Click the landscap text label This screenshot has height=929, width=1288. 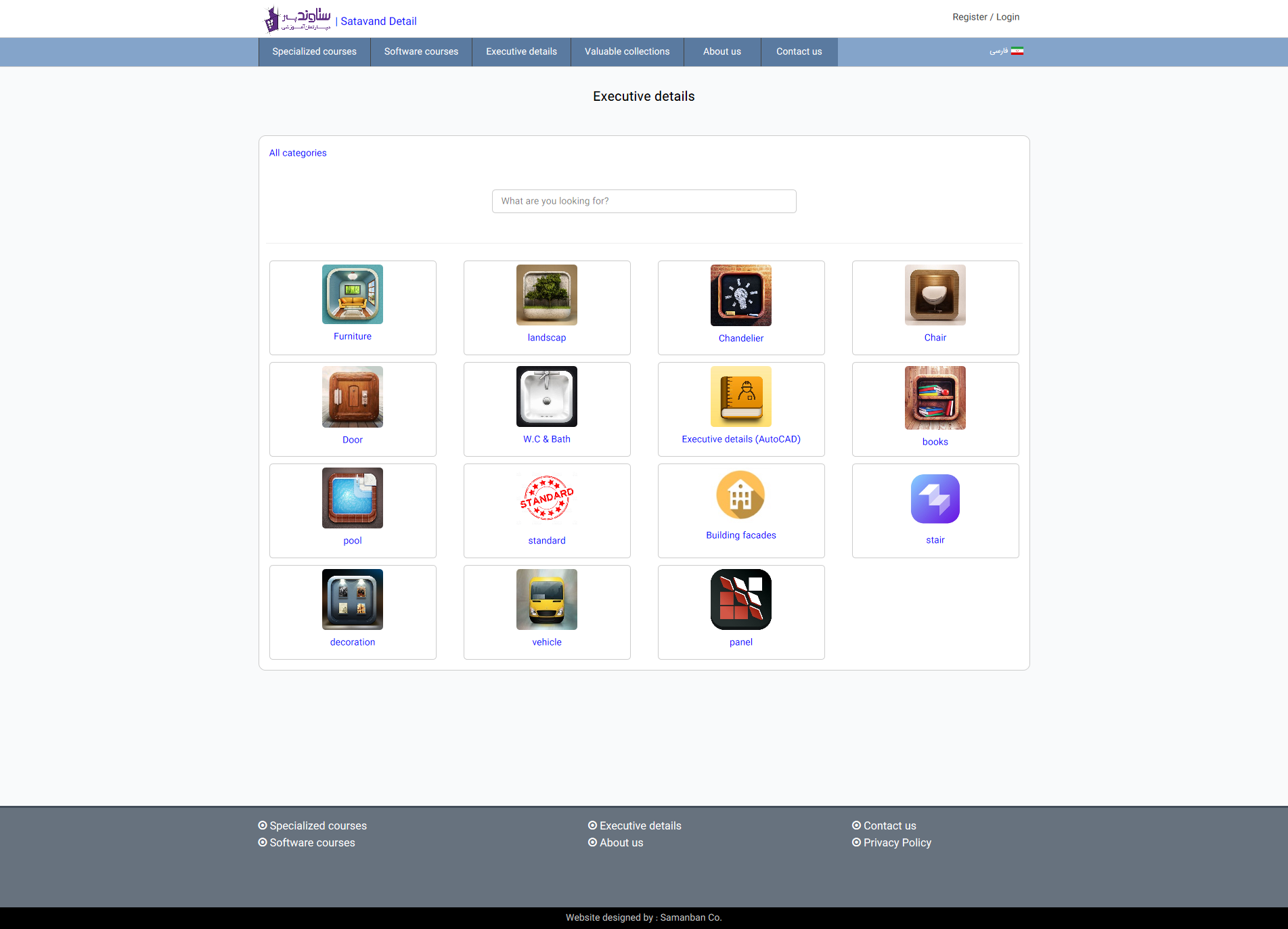(547, 338)
